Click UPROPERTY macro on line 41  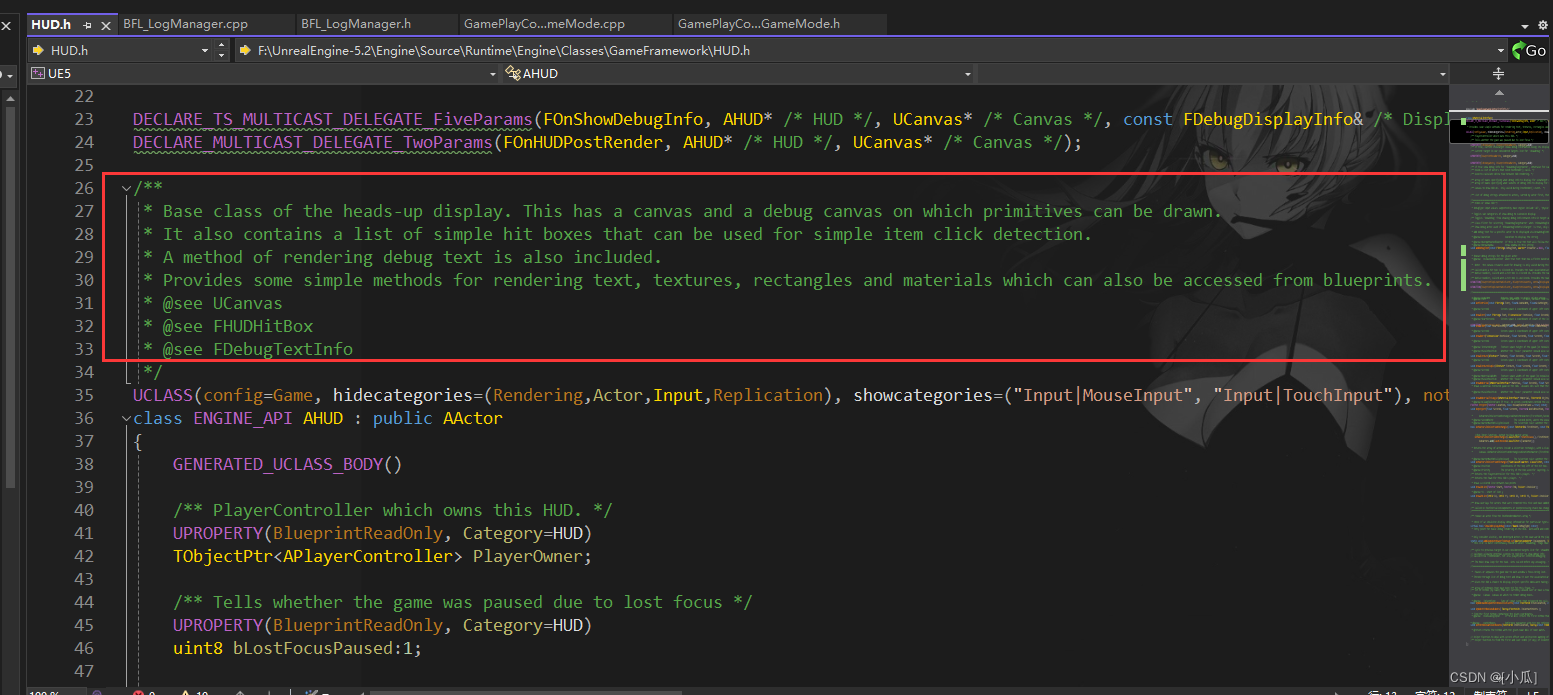tap(217, 533)
